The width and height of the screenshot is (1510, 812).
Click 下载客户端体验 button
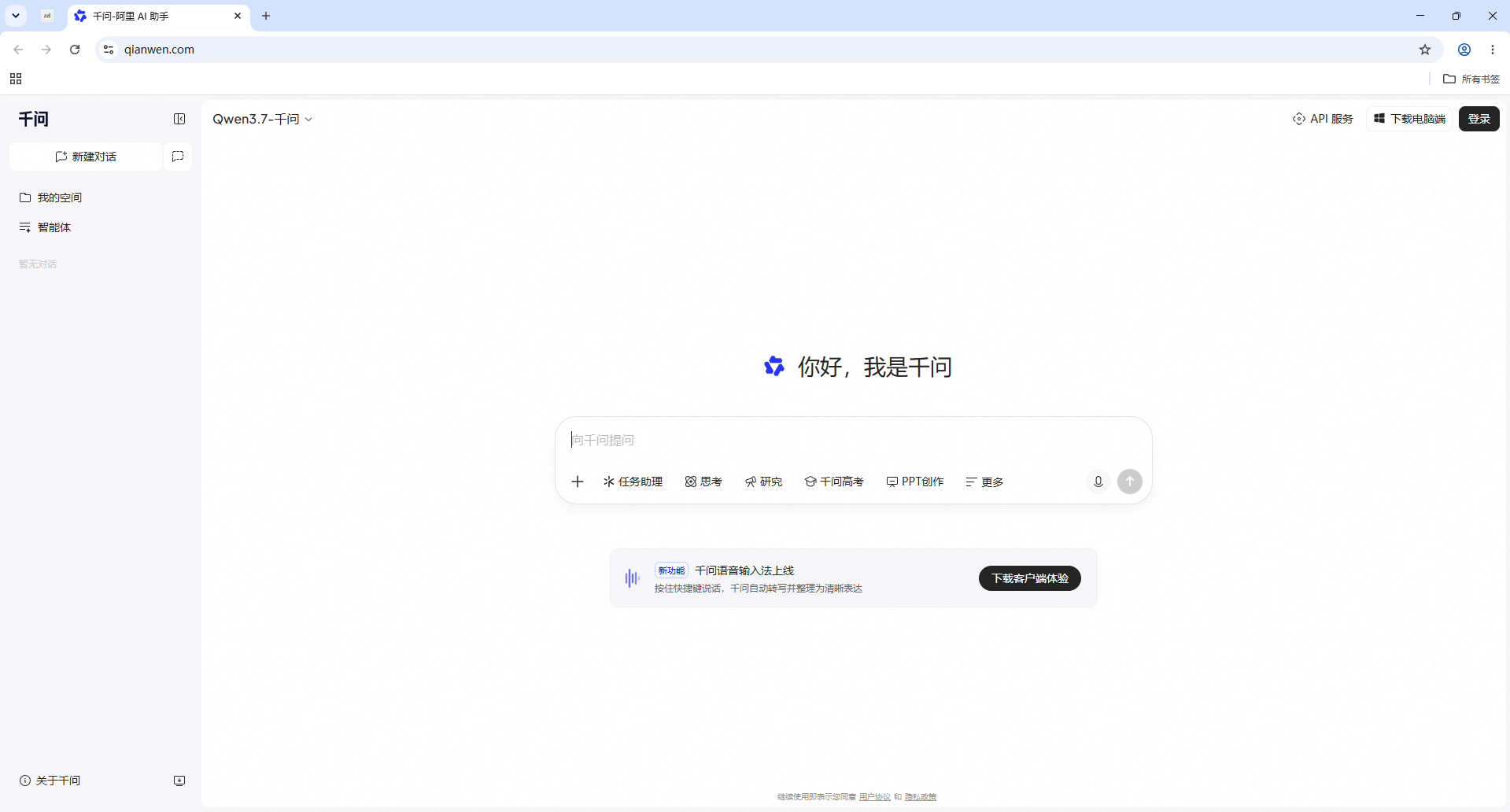1029,578
